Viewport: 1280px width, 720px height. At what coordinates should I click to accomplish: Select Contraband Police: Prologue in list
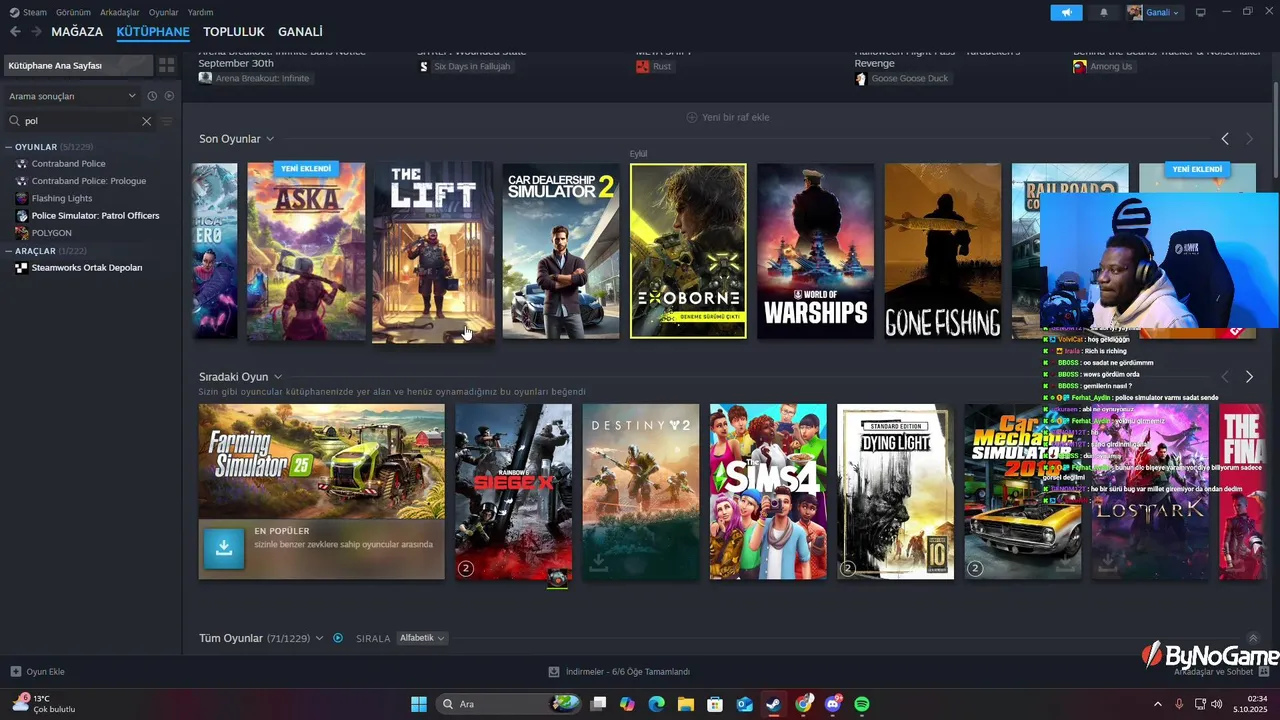[x=91, y=181]
